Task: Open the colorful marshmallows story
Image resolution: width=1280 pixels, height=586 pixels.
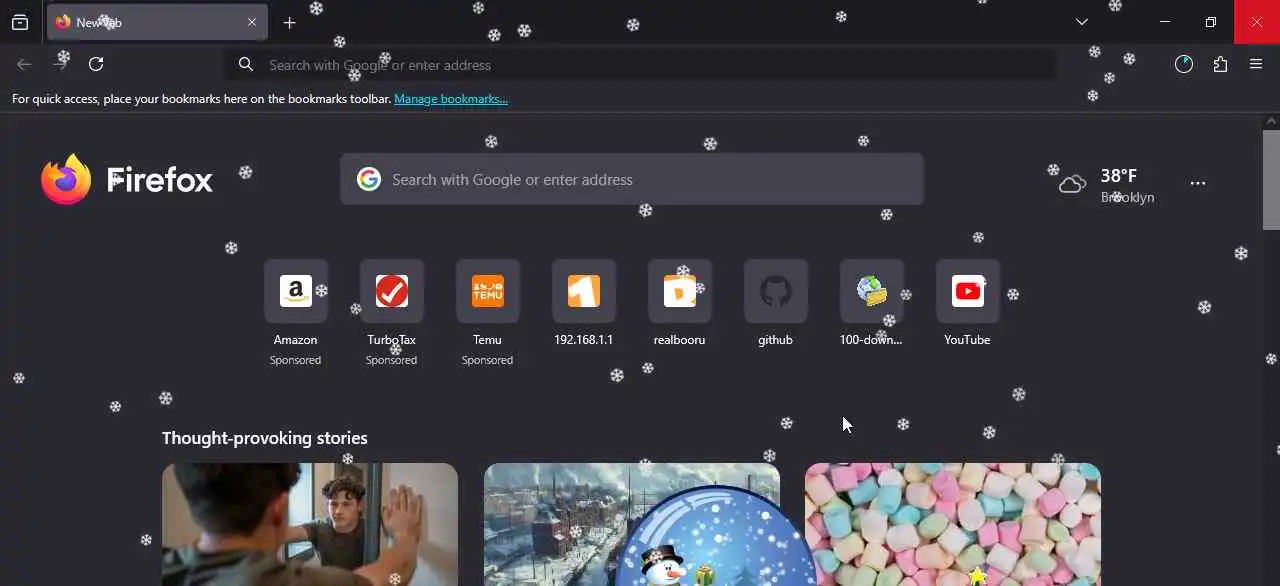Action: coord(953,524)
